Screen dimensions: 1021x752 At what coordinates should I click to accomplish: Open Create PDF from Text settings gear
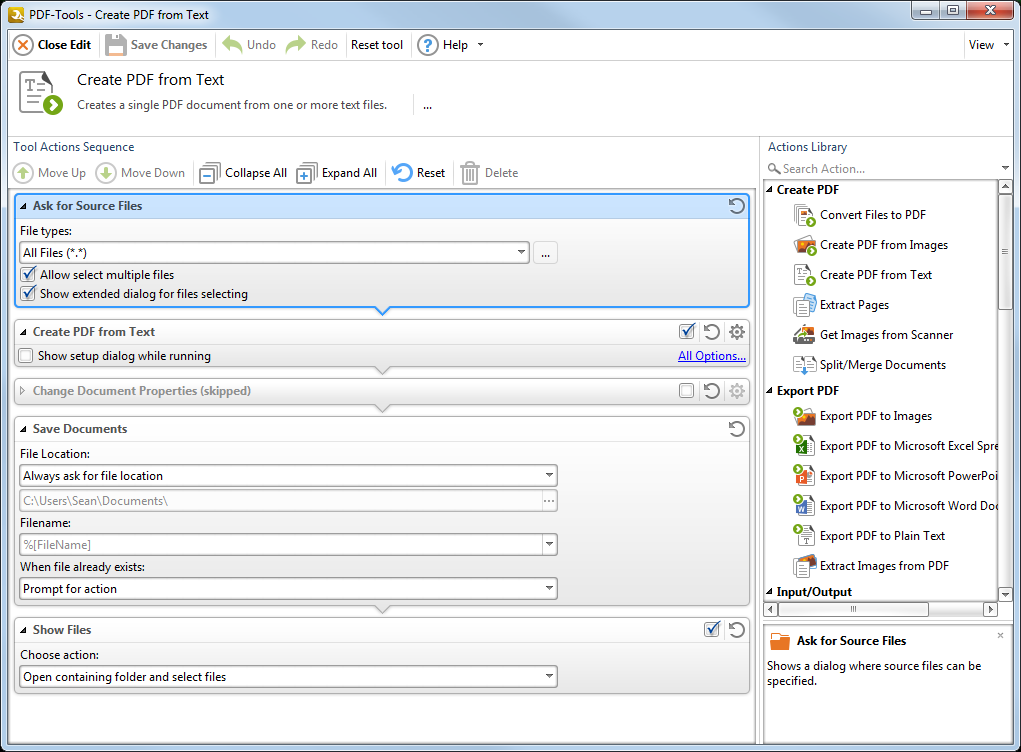click(x=736, y=332)
